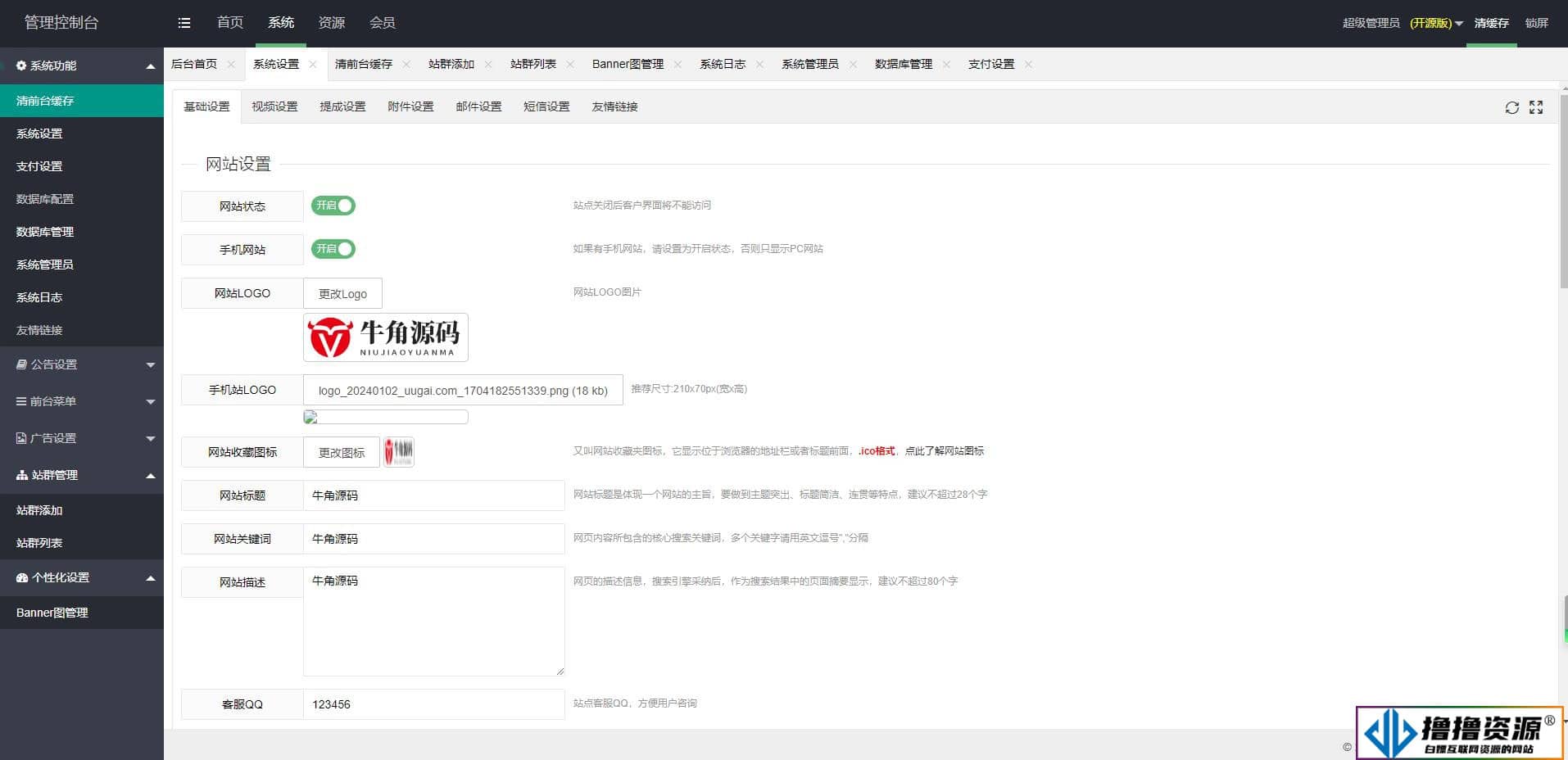Collapse the 个性化设置 sidebar group
Image resolution: width=1568 pixels, height=760 pixels.
pos(82,577)
